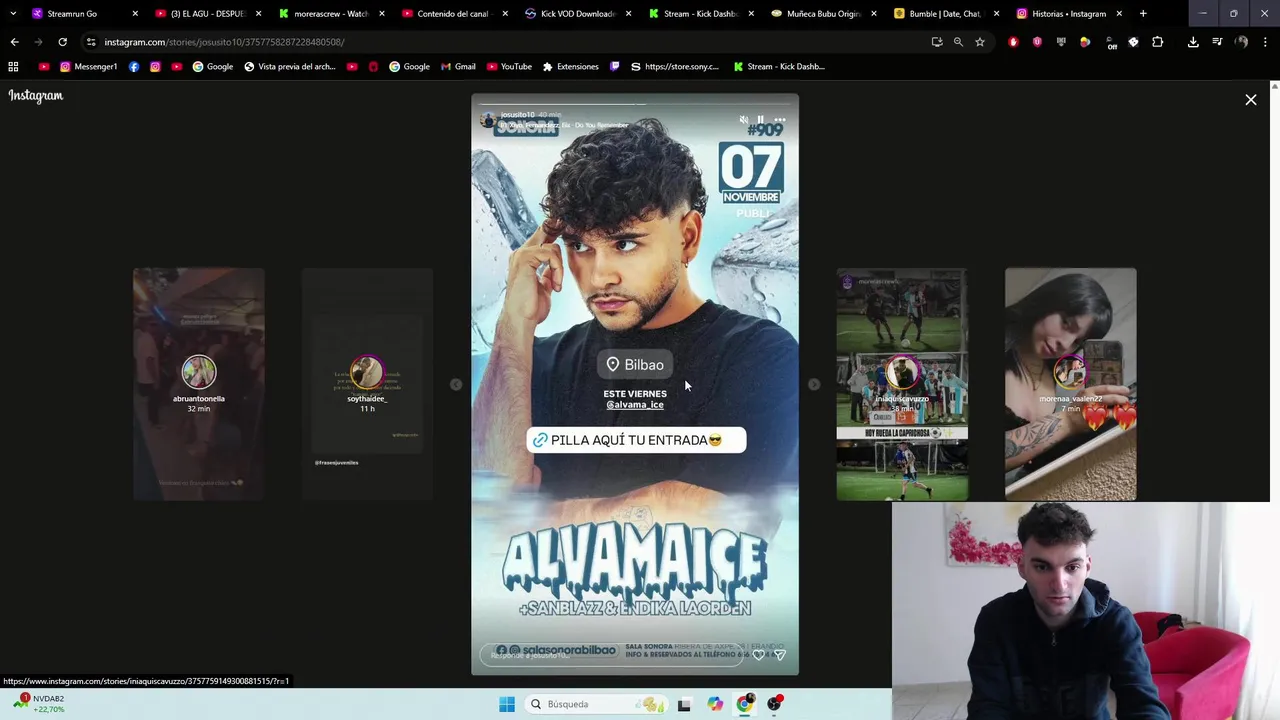Open iniaquiscavuzzo story thumbnail
Viewport: 1280px width, 720px height.
[902, 384]
